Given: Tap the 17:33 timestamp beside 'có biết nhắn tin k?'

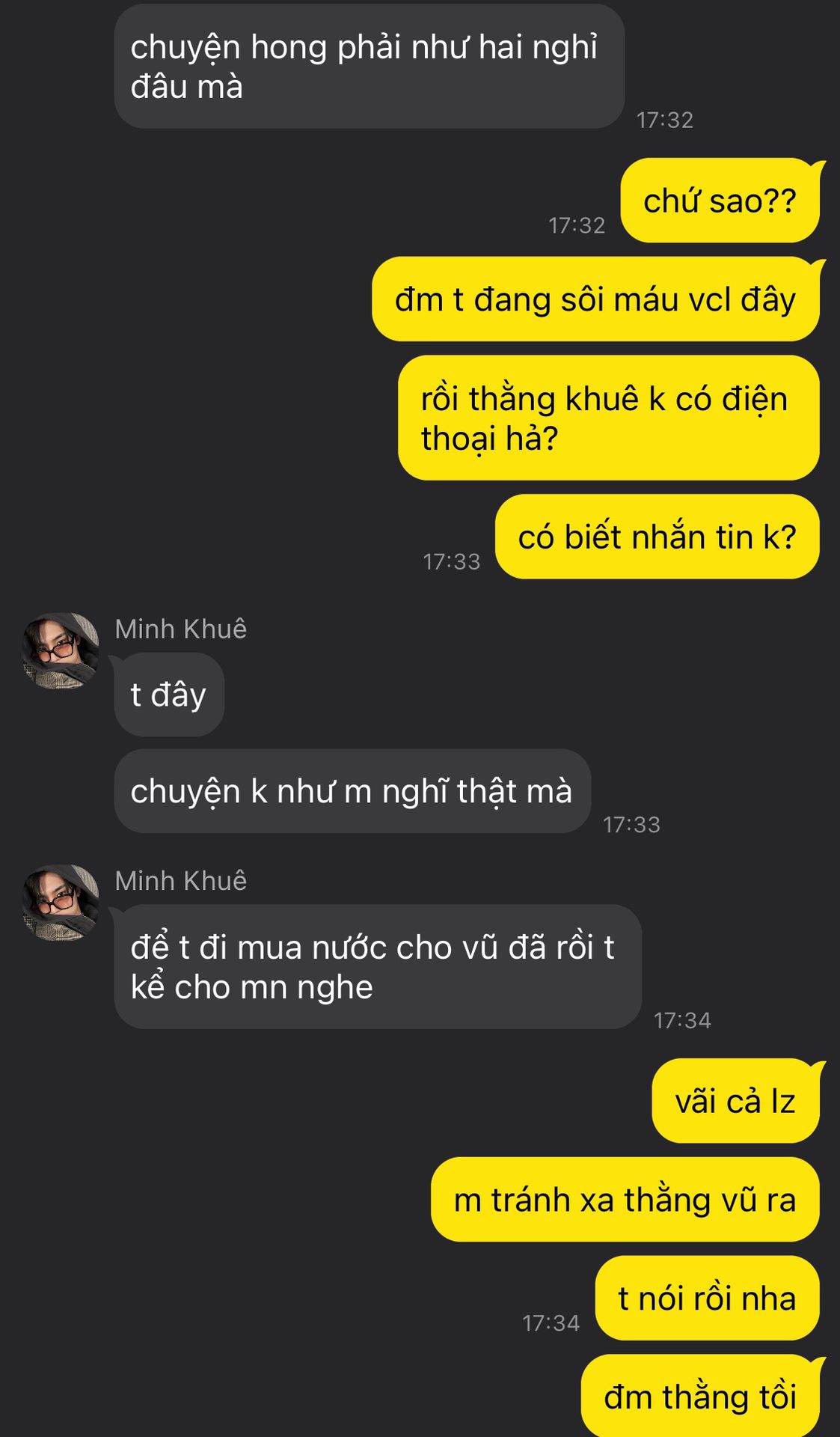Looking at the screenshot, I should tap(452, 561).
